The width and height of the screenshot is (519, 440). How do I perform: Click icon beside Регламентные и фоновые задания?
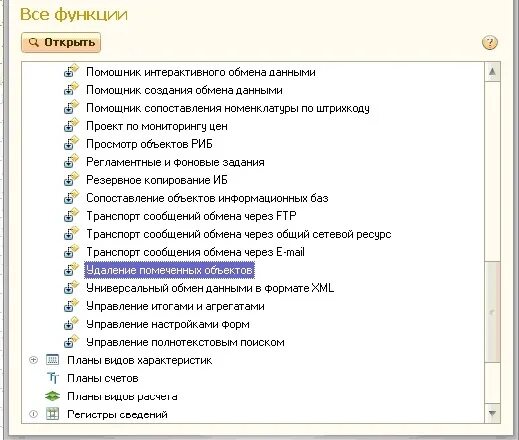tap(71, 161)
